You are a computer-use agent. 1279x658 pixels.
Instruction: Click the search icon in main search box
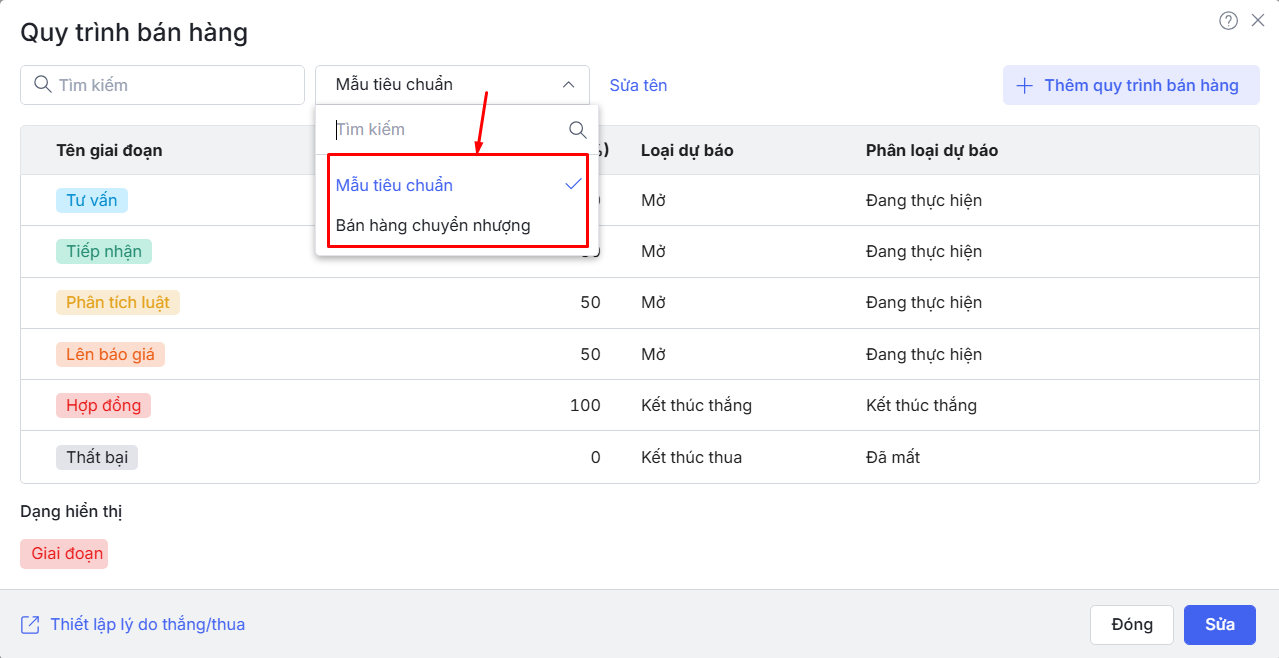pyautogui.click(x=43, y=85)
